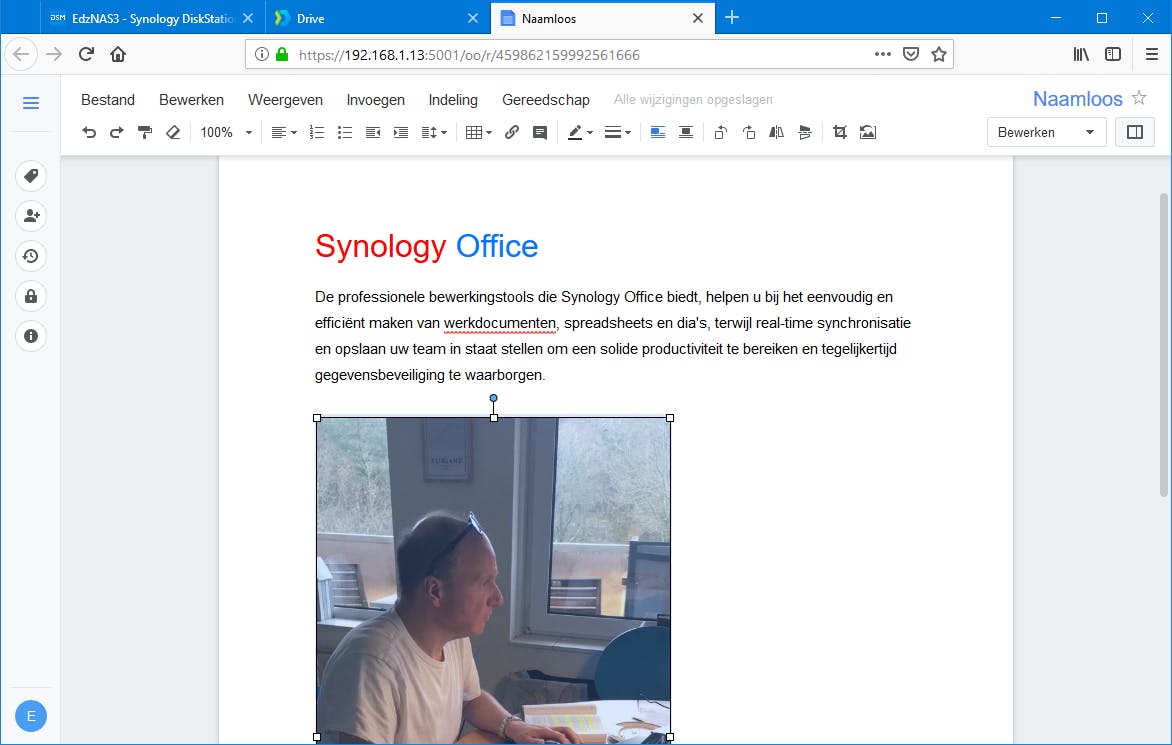Select the inserted photo
The height and width of the screenshot is (745, 1172).
(493, 579)
